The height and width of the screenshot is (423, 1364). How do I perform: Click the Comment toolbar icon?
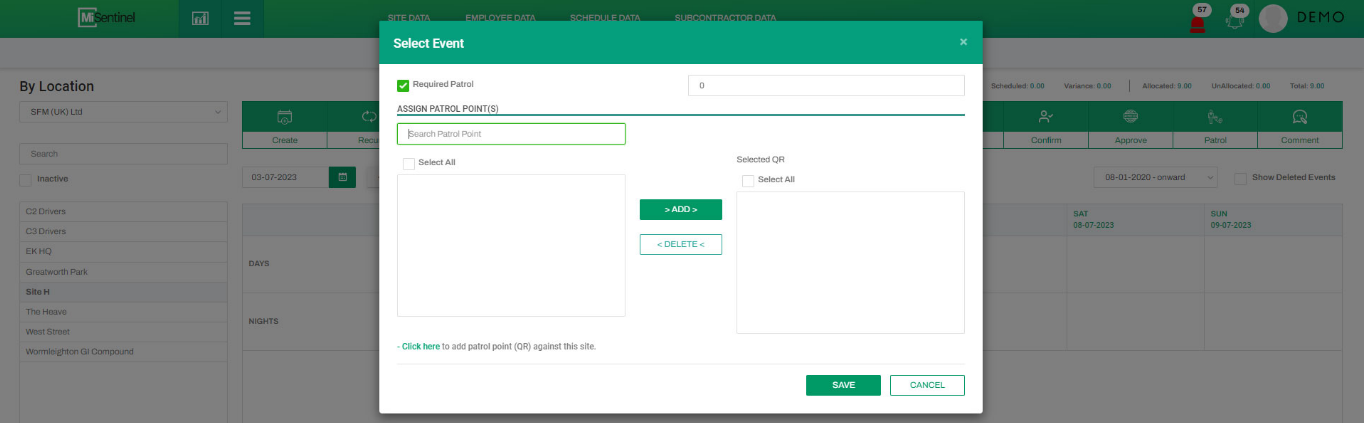point(1300,117)
